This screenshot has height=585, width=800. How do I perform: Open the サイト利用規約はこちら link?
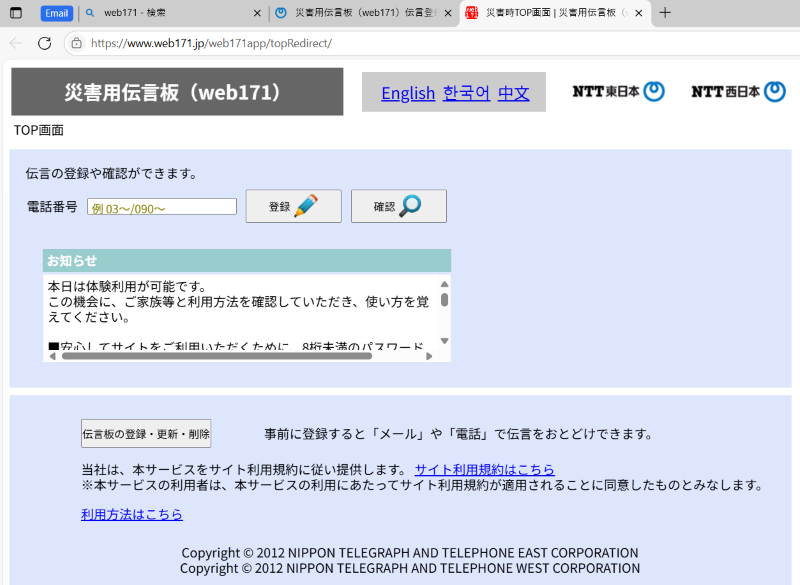coord(485,469)
